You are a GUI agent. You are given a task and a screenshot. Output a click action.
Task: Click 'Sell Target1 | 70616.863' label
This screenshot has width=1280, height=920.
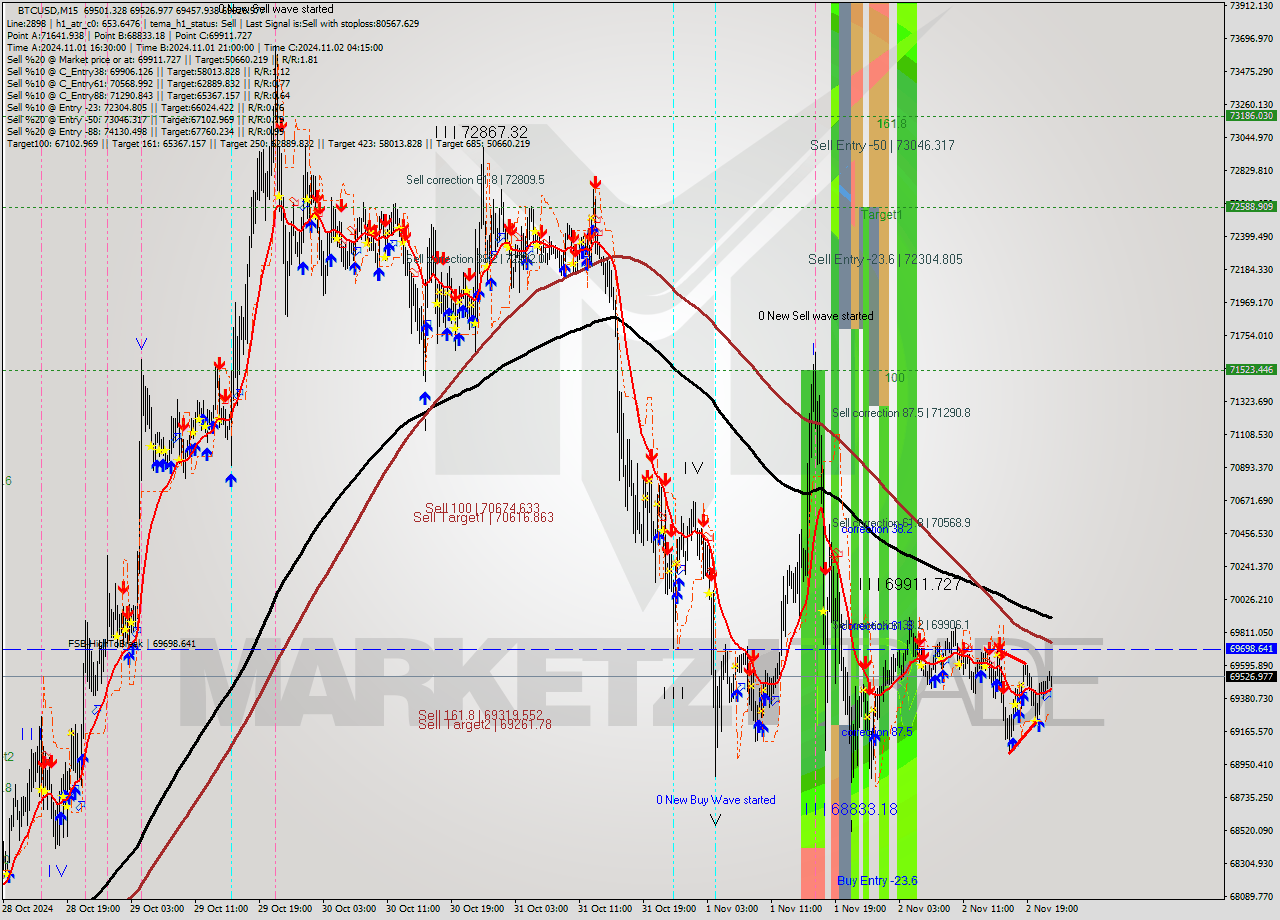[x=483, y=518]
